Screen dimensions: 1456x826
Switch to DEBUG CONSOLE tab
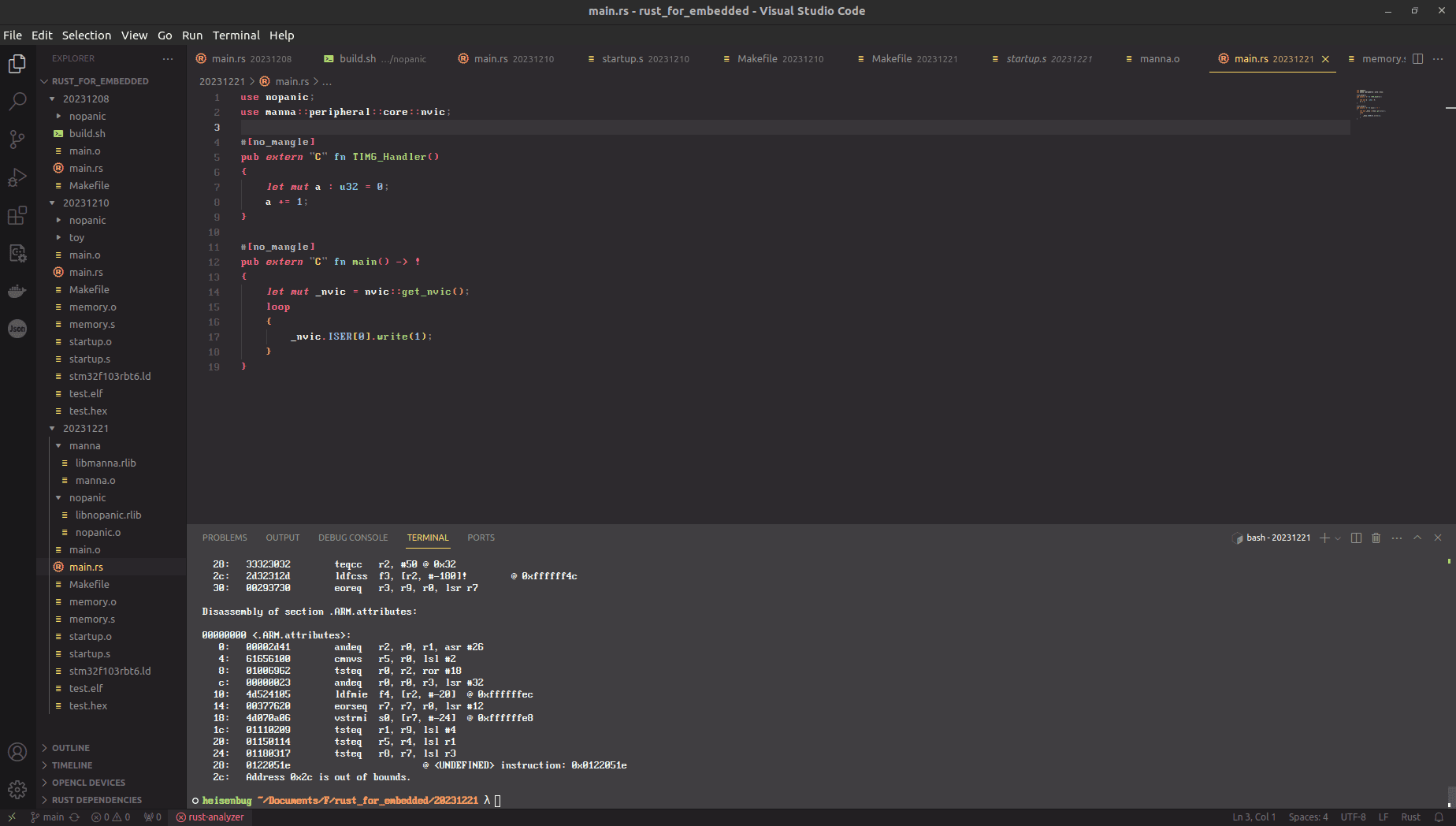(x=353, y=538)
